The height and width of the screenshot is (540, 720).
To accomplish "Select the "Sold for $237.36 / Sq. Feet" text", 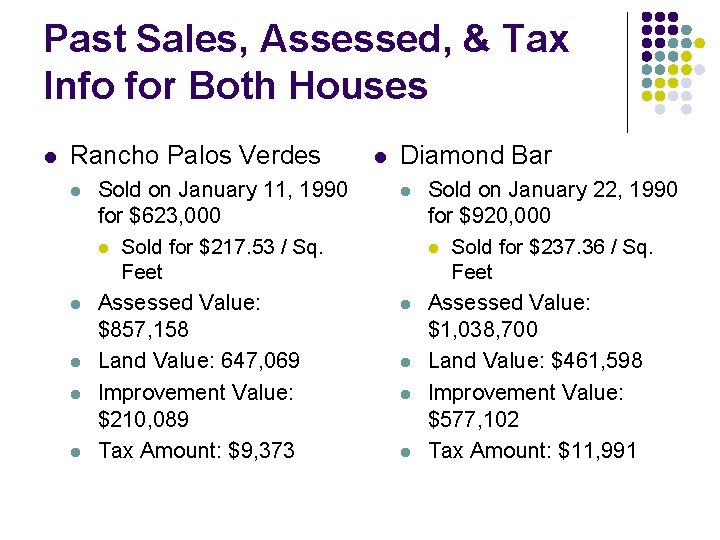I will [x=551, y=259].
